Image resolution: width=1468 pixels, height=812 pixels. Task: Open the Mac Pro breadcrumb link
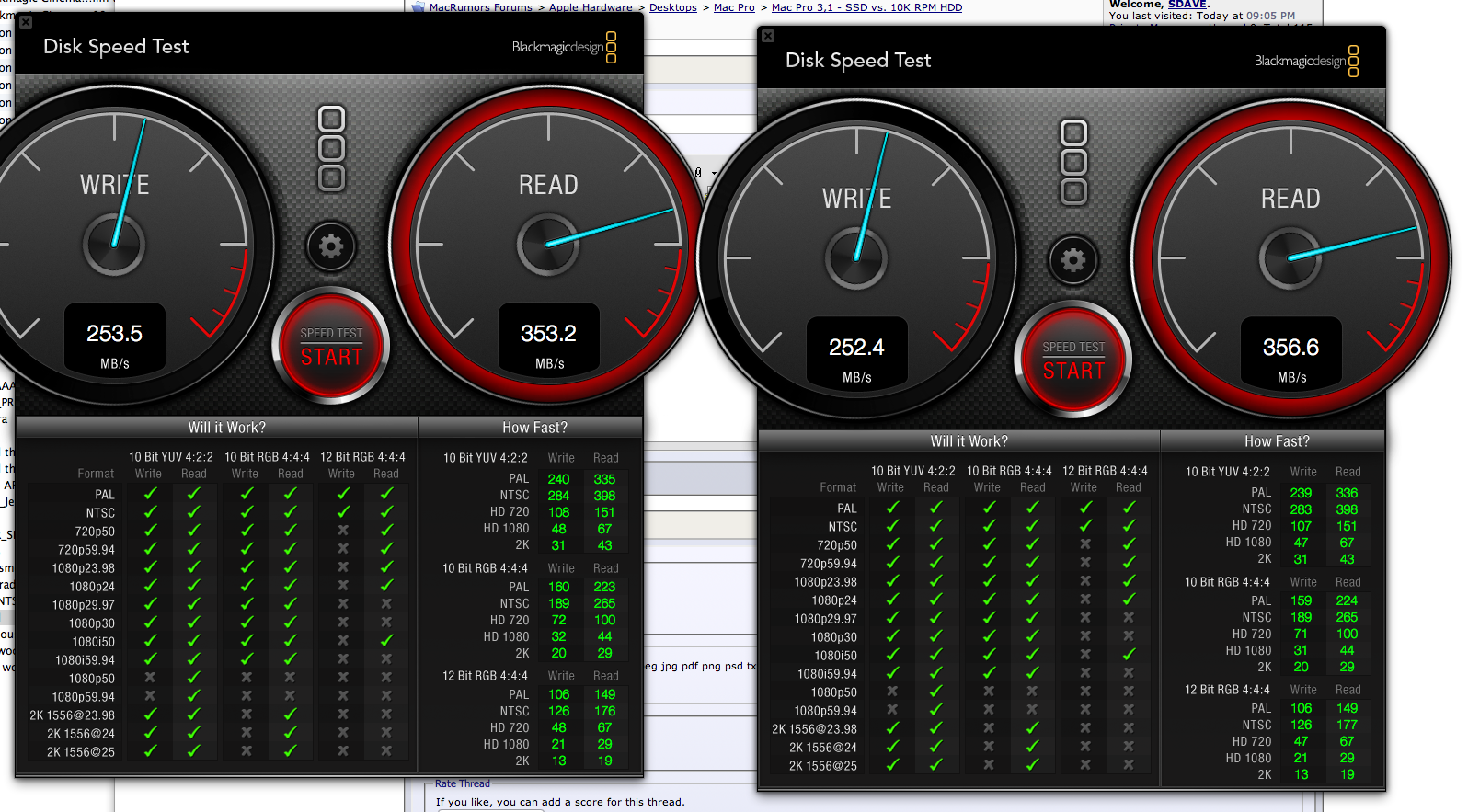point(734,7)
